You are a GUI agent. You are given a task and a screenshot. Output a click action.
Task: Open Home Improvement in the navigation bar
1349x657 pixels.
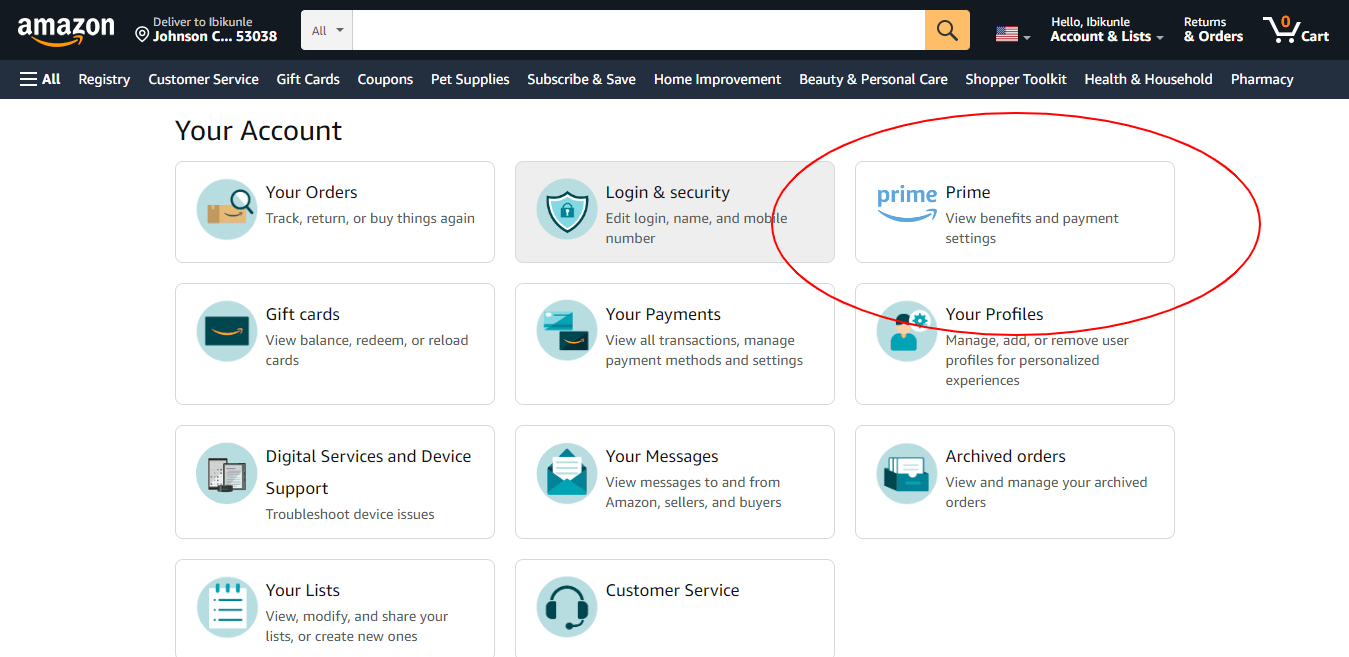[717, 79]
